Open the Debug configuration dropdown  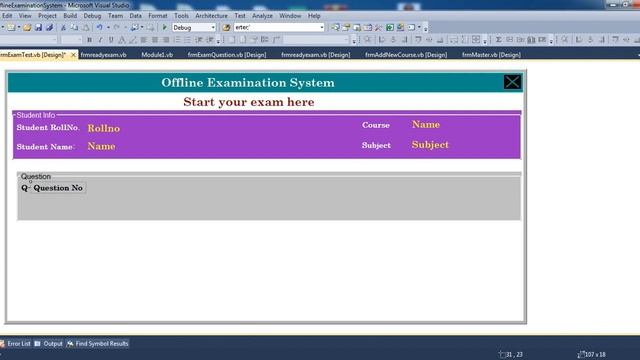point(194,27)
